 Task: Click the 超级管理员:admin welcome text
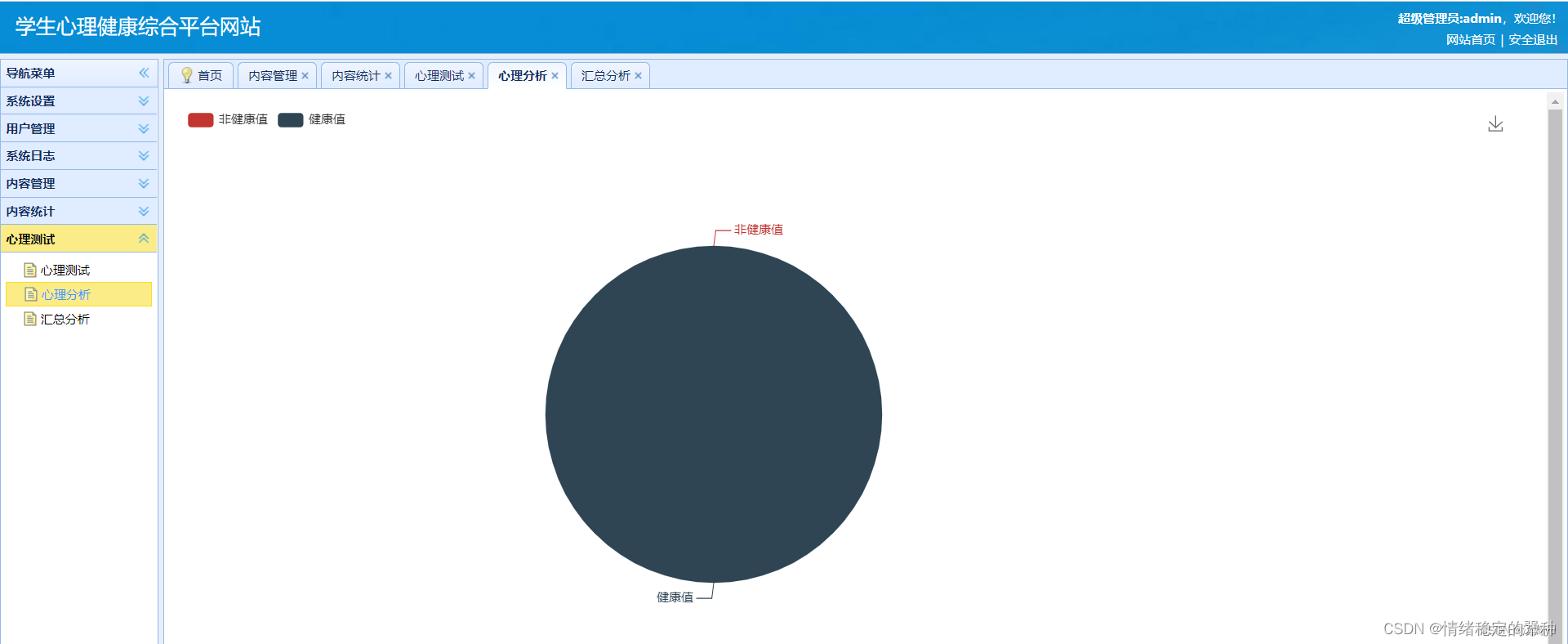click(x=1477, y=18)
